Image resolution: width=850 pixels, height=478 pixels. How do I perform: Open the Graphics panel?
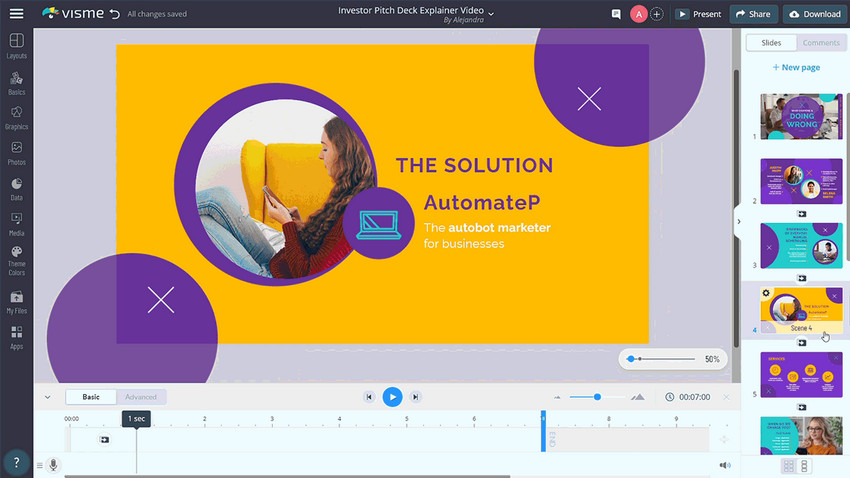pyautogui.click(x=16, y=116)
